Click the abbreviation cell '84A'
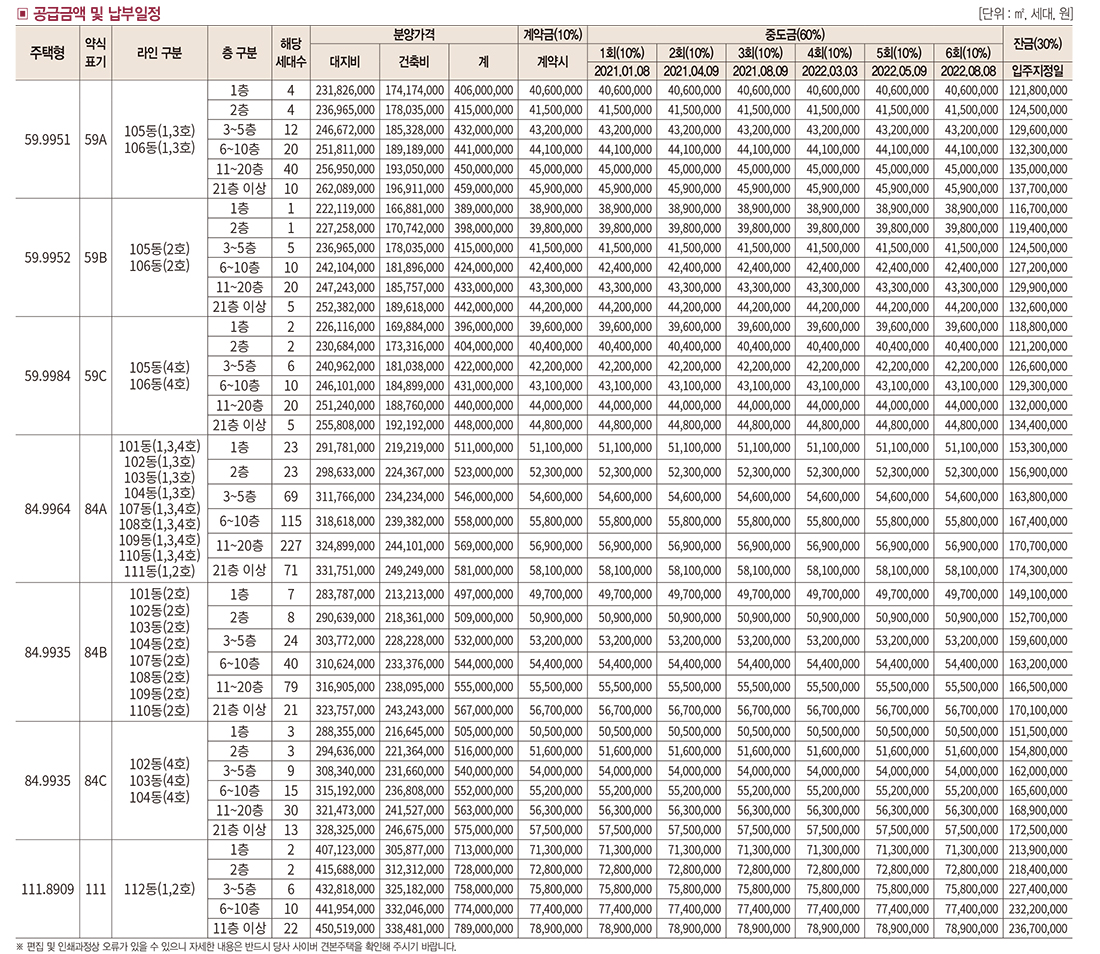This screenshot has width=1100, height=954. click(x=95, y=509)
